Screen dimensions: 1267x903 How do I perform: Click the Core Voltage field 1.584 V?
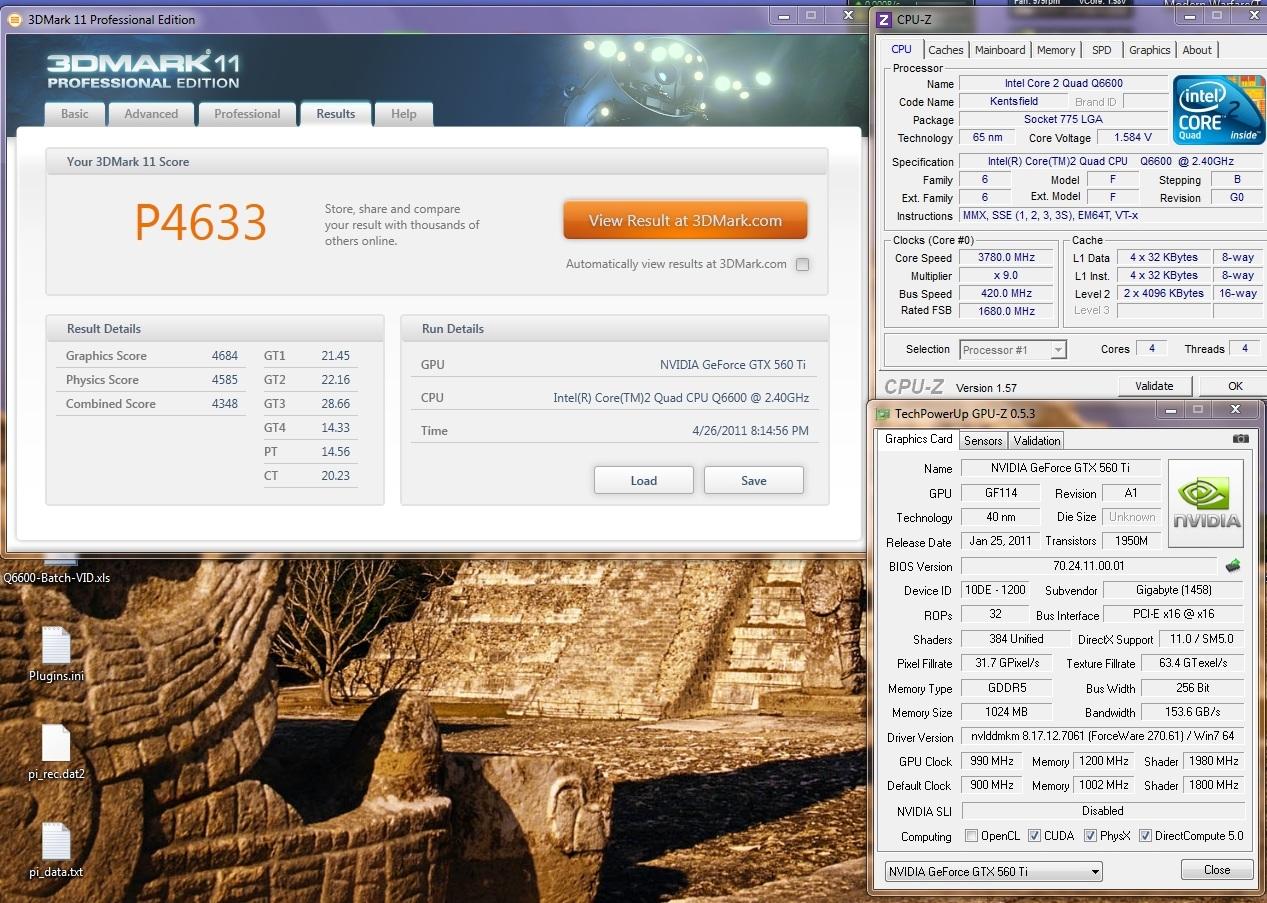1132,138
